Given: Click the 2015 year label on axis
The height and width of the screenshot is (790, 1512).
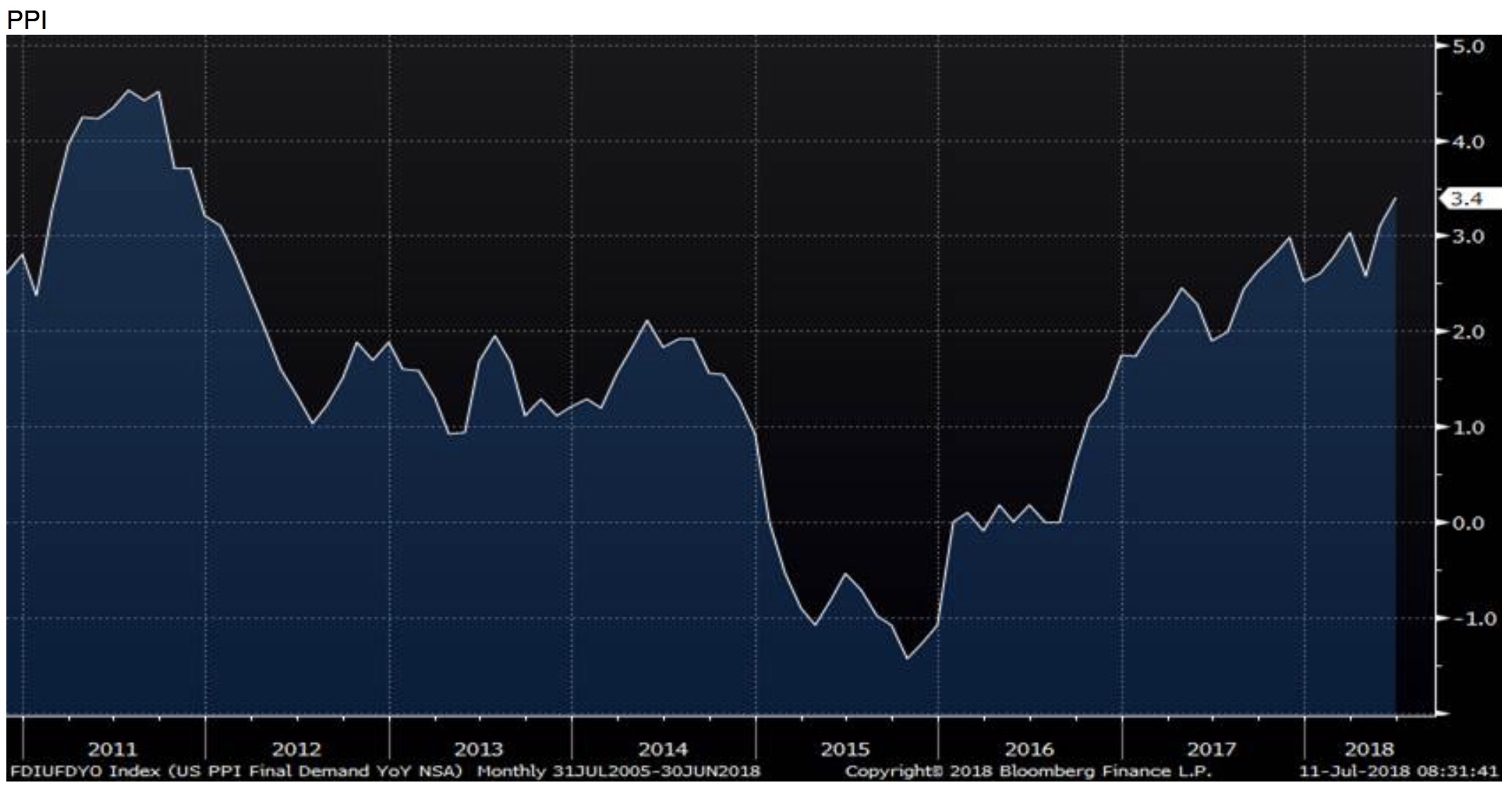Looking at the screenshot, I should pos(845,748).
